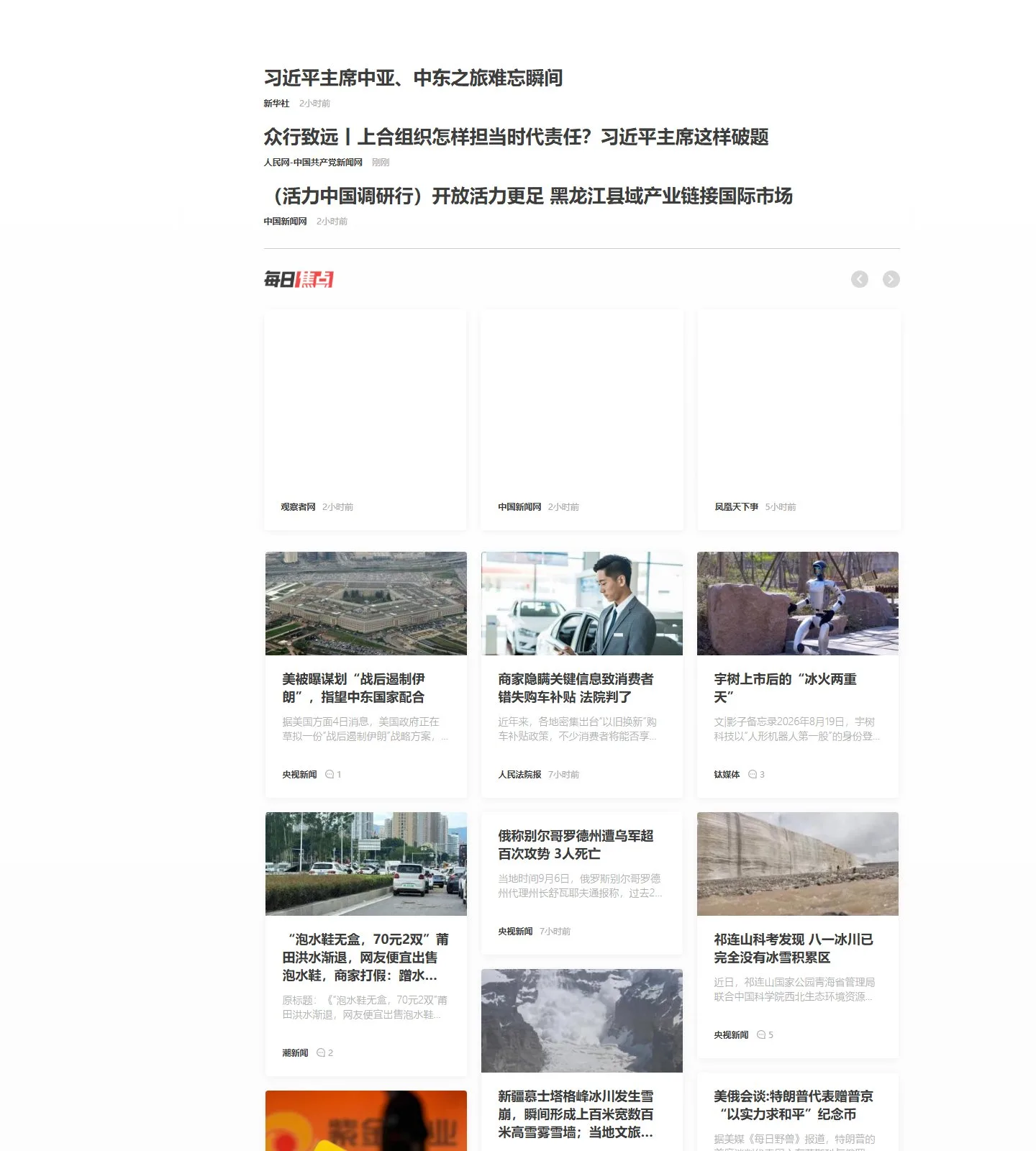Click 钛媒体 source label
The height and width of the screenshot is (1151, 1036).
pyautogui.click(x=727, y=775)
